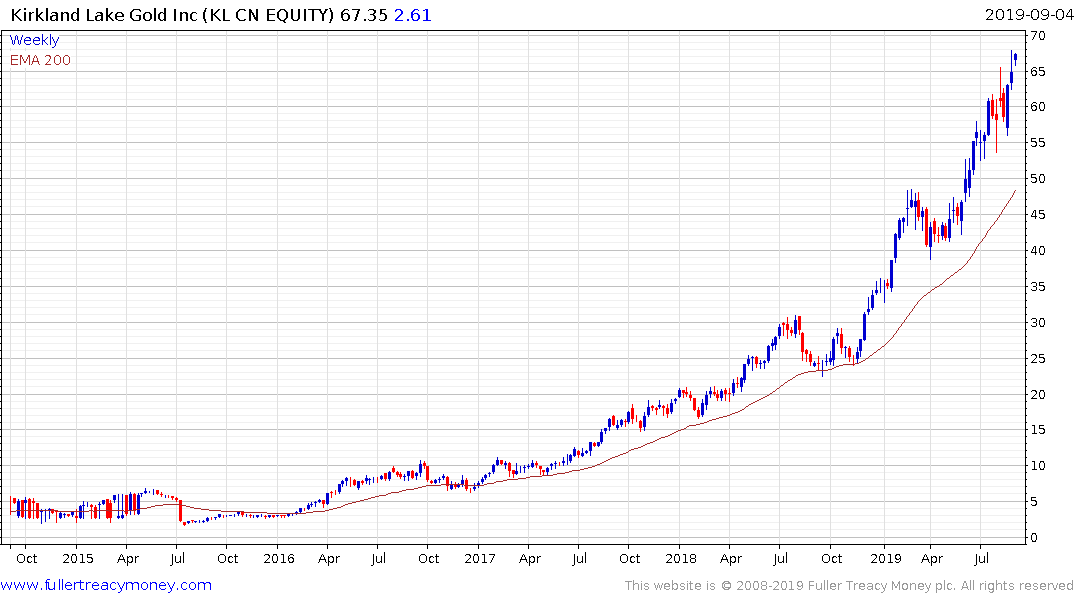Click the Oct label before 2015
Image resolution: width=1075 pixels, height=600 pixels.
[x=27, y=558]
